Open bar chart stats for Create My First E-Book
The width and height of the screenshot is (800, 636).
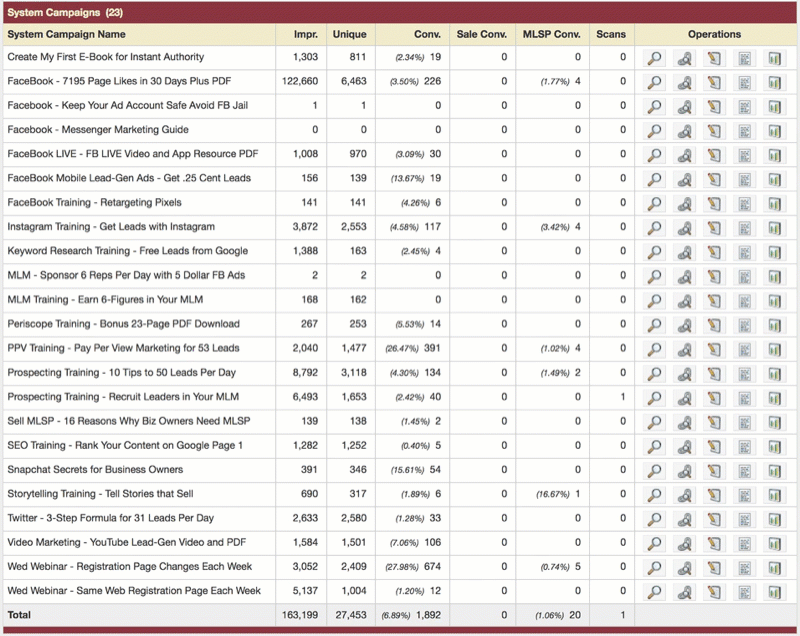click(774, 58)
